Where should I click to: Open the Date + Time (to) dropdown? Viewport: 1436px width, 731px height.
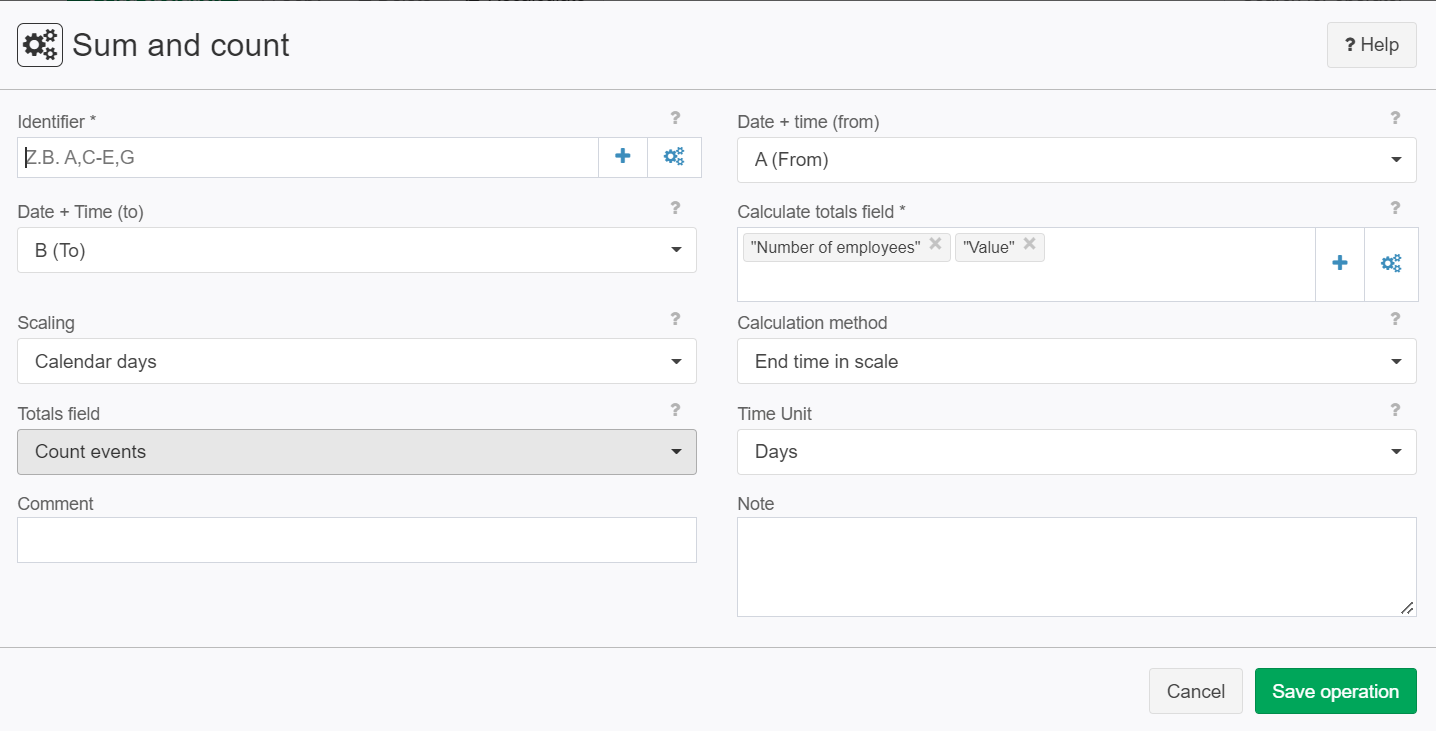(357, 250)
